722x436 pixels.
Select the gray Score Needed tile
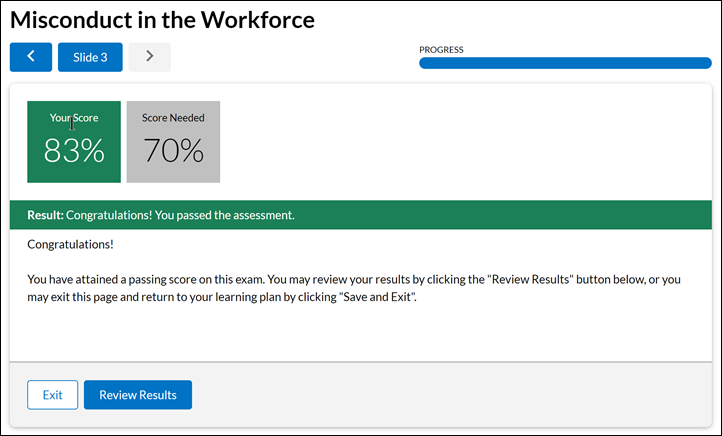[x=173, y=142]
